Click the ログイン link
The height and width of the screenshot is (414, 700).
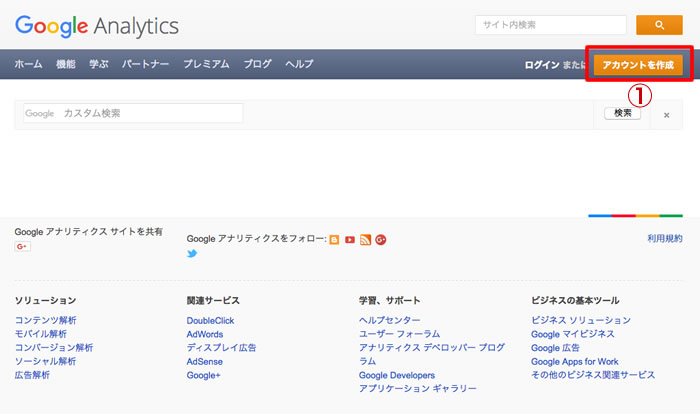point(542,65)
